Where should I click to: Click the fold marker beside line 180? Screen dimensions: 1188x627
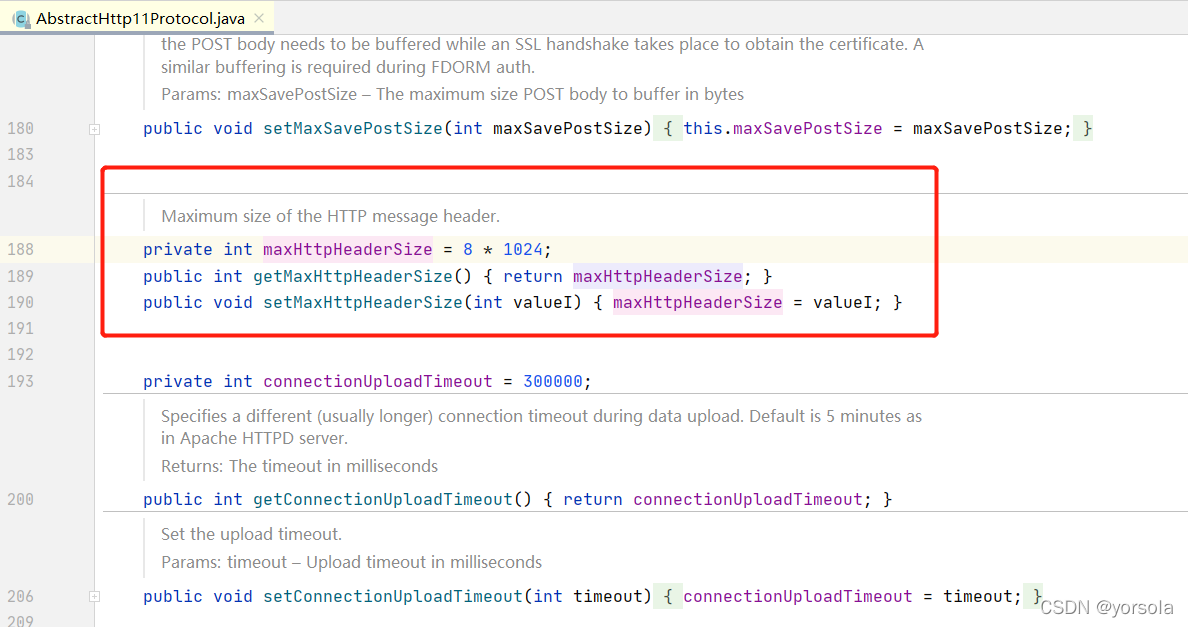pyautogui.click(x=94, y=128)
